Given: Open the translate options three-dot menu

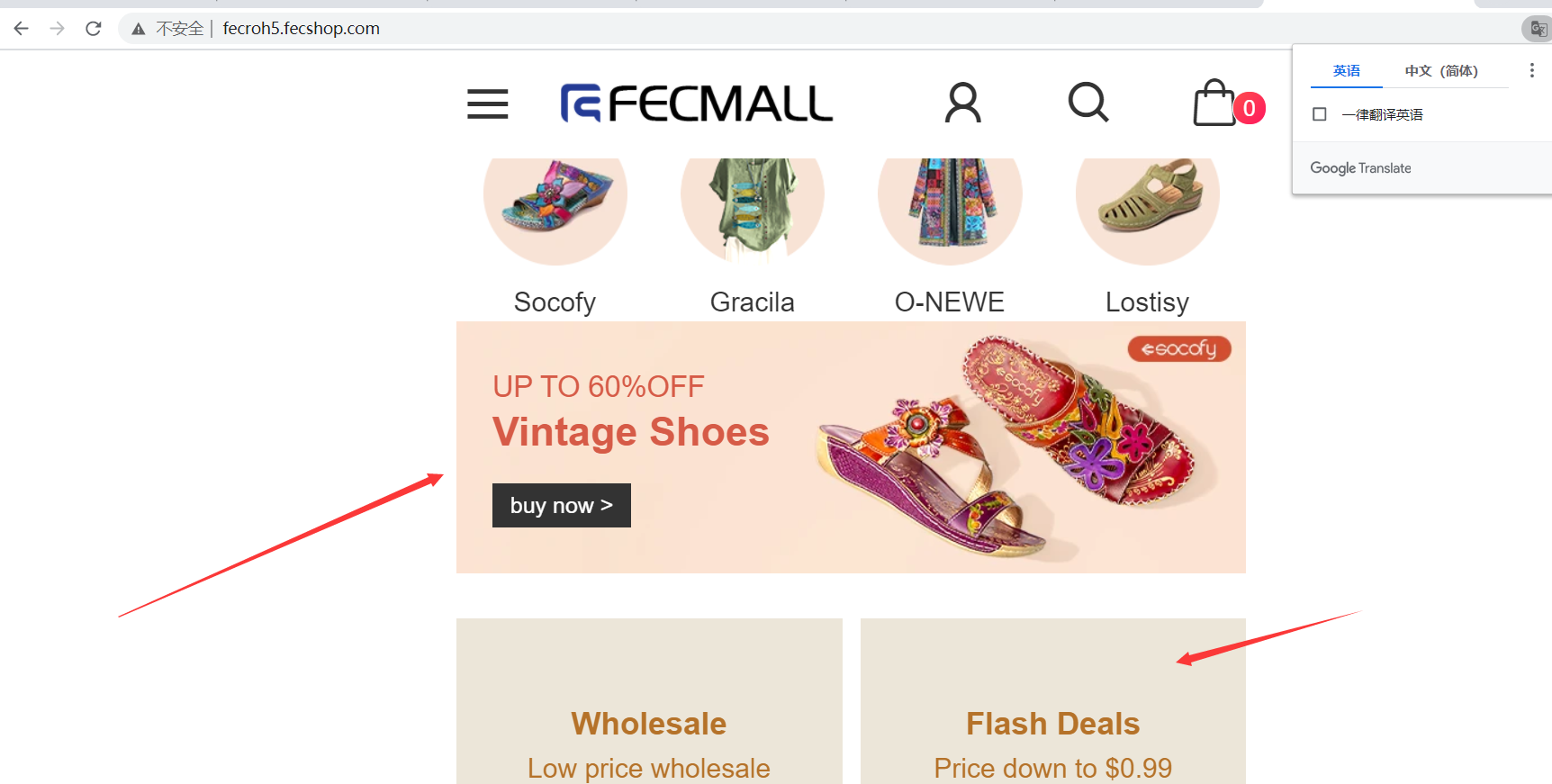Looking at the screenshot, I should click(1531, 70).
